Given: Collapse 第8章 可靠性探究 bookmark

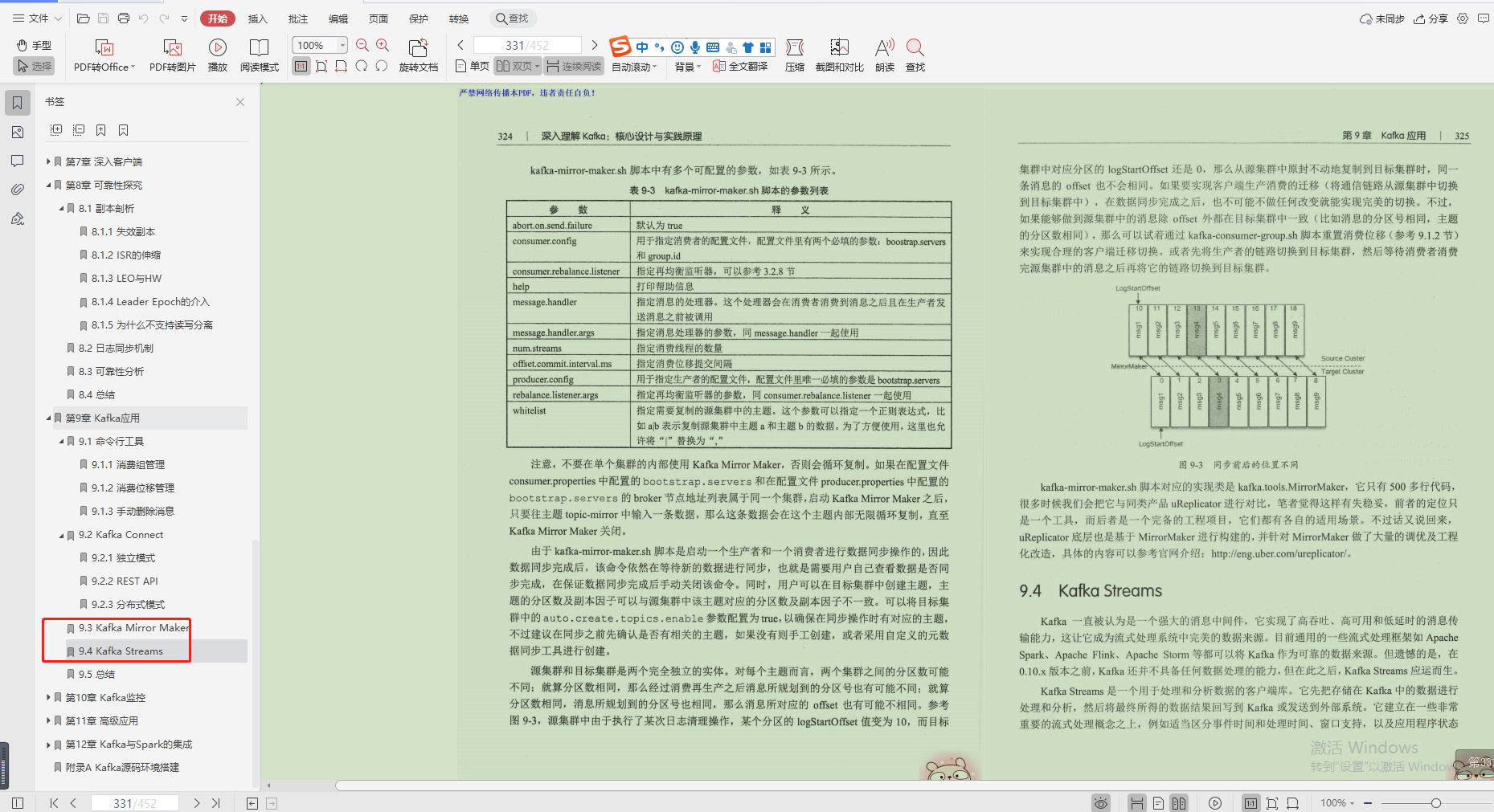Looking at the screenshot, I should pos(48,185).
